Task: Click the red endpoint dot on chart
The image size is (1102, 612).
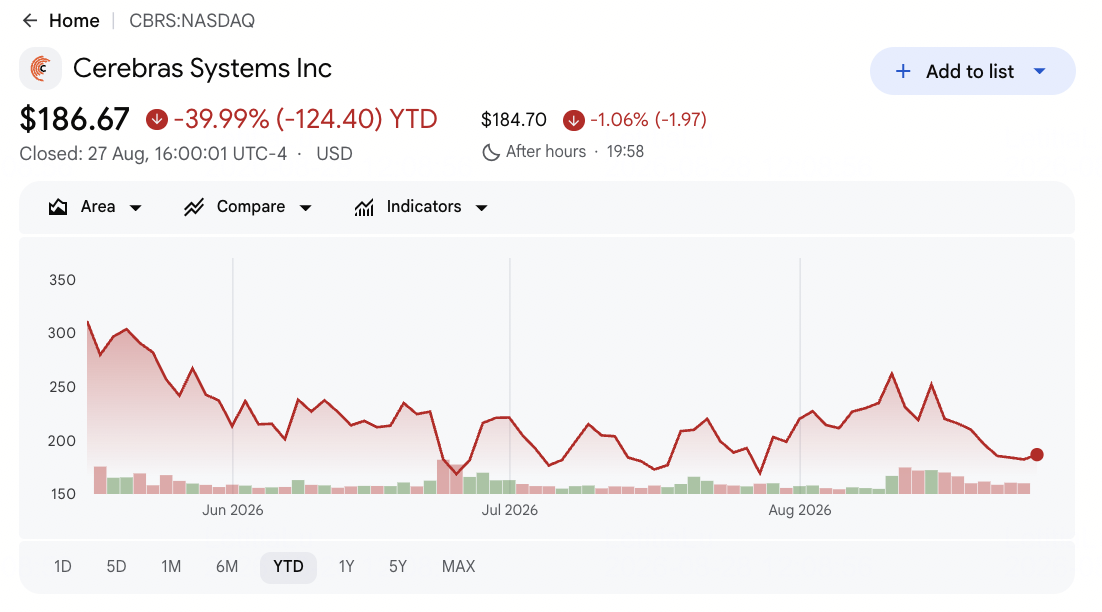Action: tap(1037, 455)
